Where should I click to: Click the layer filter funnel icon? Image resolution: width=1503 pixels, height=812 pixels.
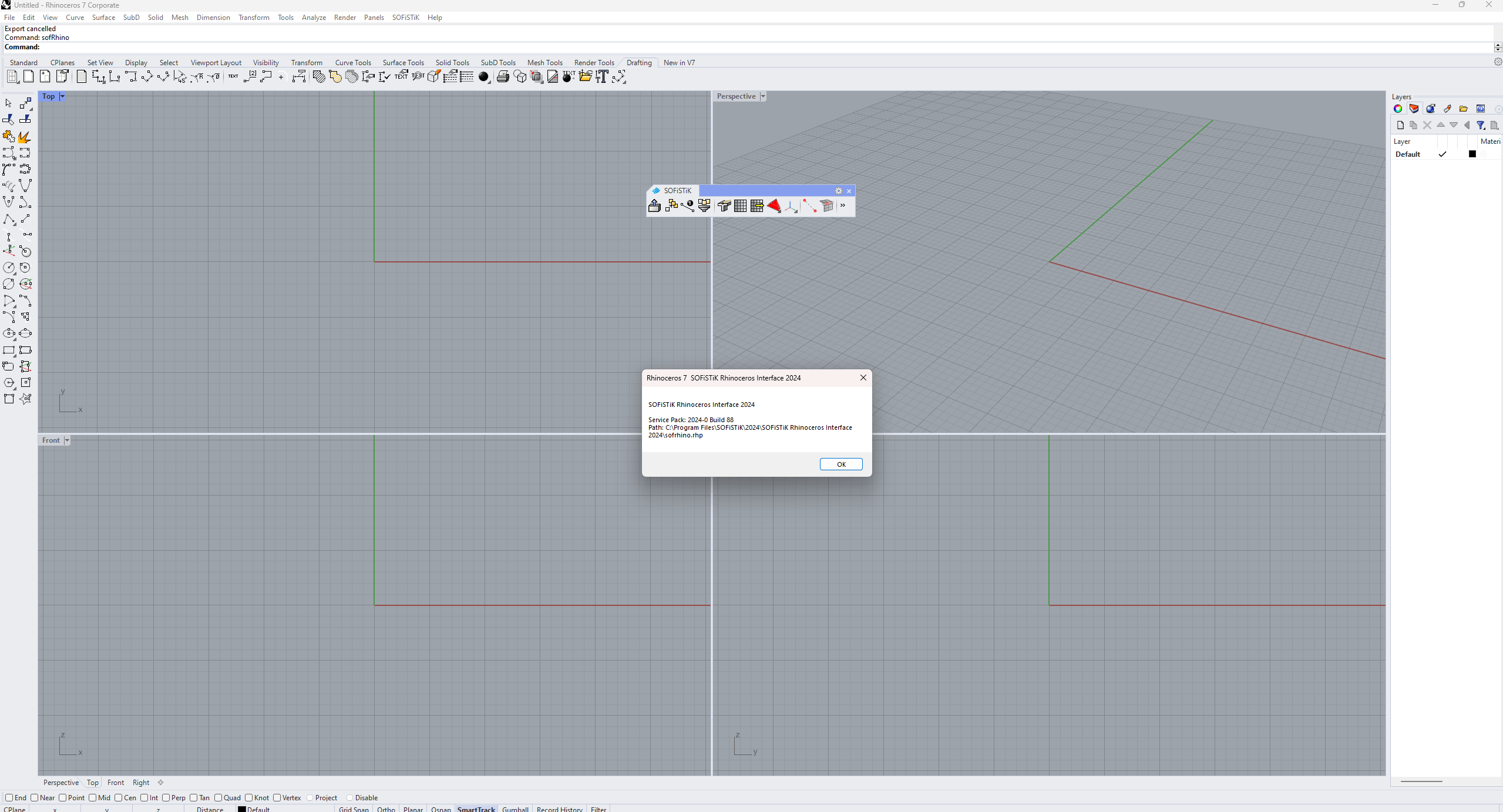(x=1481, y=125)
